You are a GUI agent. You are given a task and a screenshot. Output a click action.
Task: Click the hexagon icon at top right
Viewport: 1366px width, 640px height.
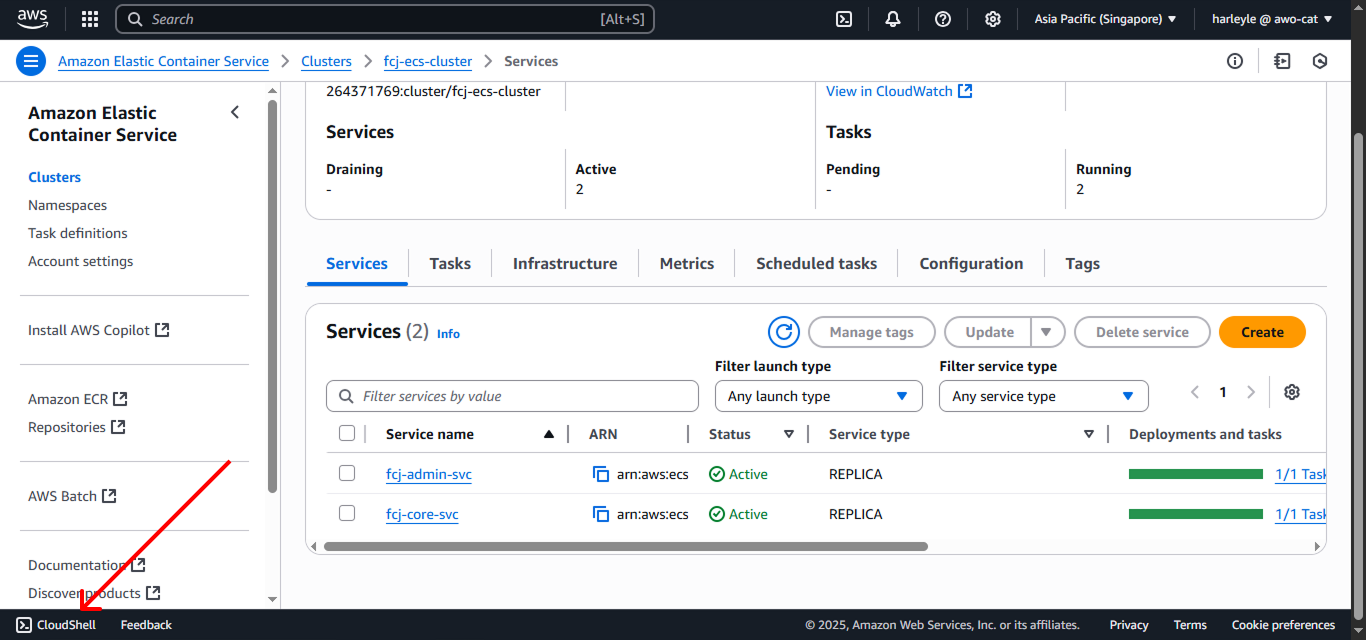pyautogui.click(x=1320, y=61)
